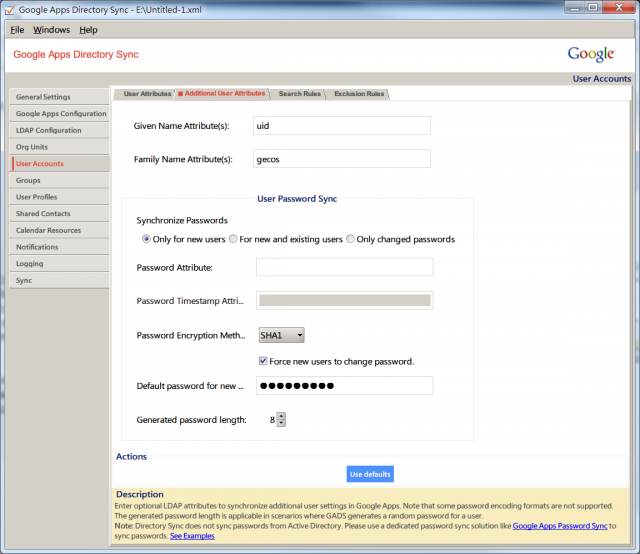Image resolution: width=640 pixels, height=554 pixels.
Task: Follow the See Examples link
Action: [x=192, y=536]
